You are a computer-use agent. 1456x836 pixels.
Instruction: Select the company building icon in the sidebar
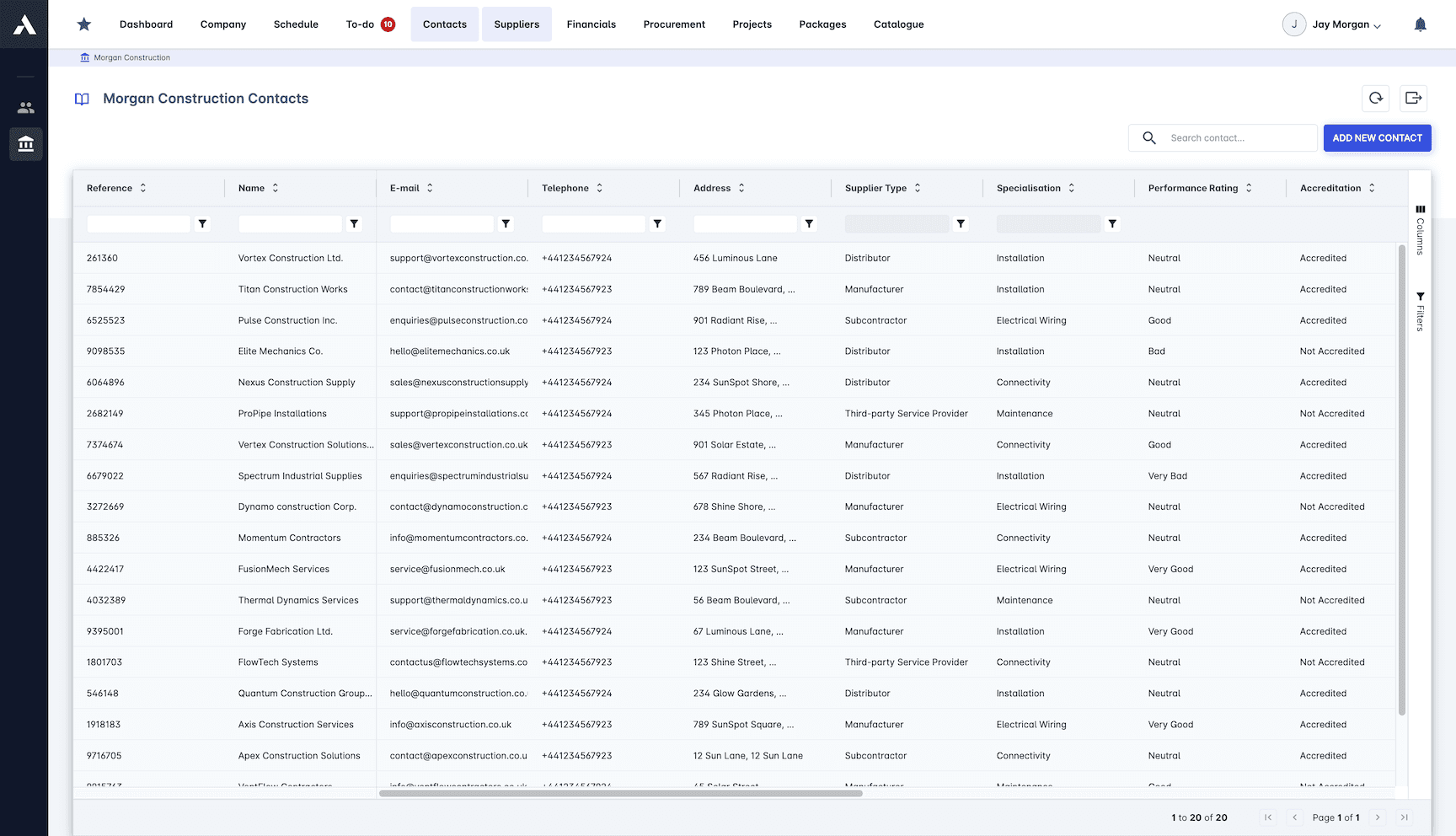[25, 143]
